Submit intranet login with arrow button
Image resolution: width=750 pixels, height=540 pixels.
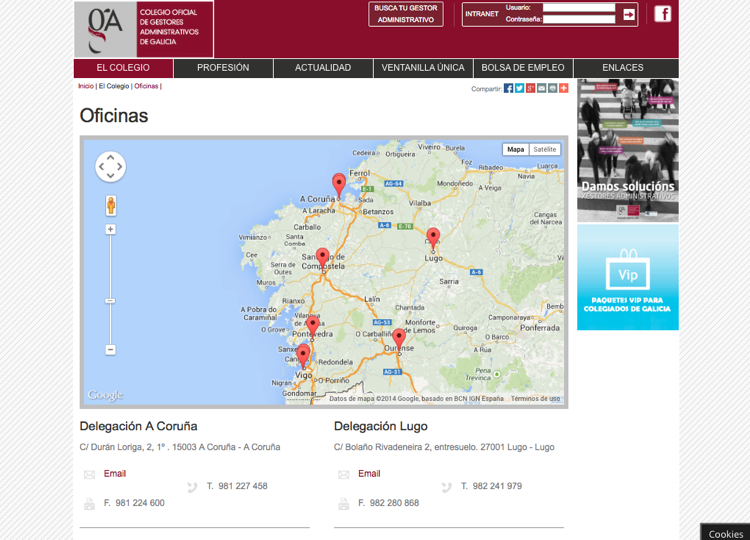[x=629, y=14]
